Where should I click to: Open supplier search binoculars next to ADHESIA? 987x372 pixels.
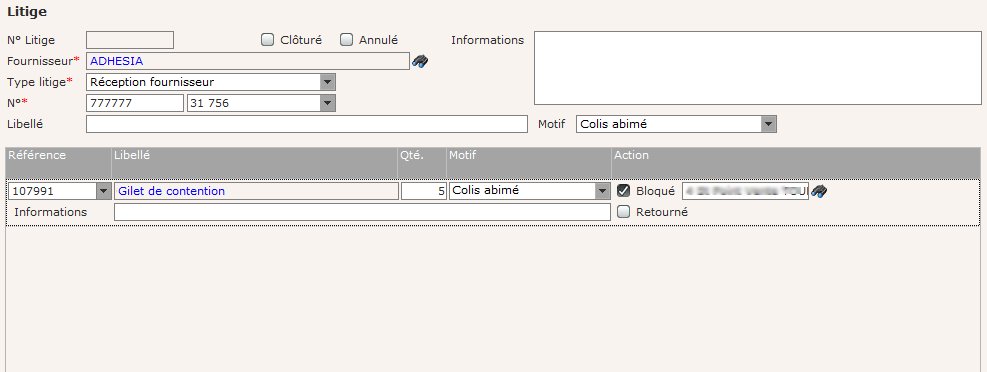(x=420, y=61)
